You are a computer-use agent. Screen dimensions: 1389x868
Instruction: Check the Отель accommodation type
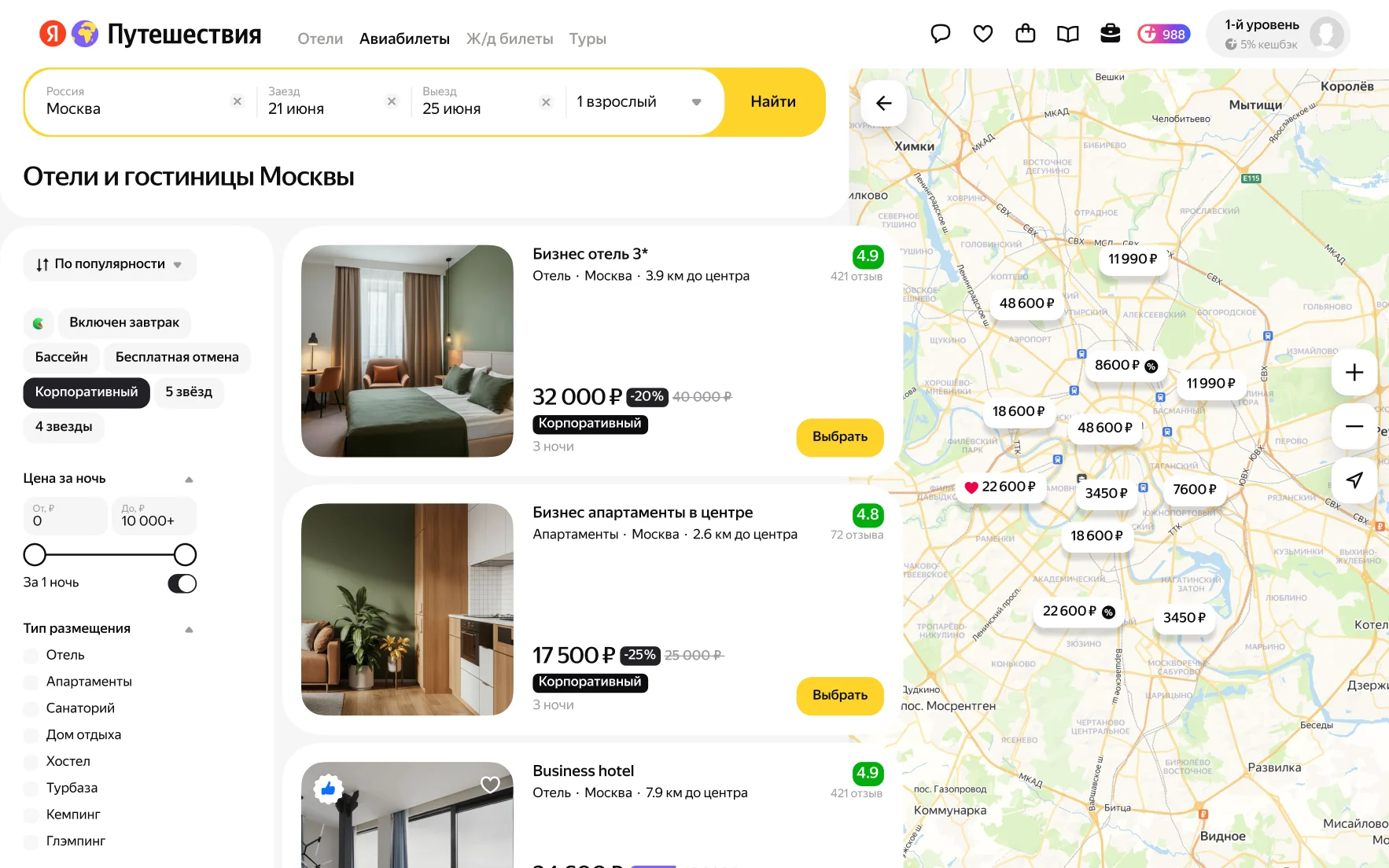[31, 656]
